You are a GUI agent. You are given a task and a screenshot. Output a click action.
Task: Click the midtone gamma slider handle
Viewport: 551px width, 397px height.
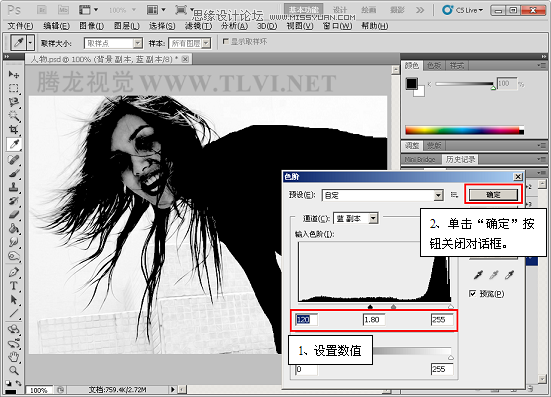pos(393,307)
